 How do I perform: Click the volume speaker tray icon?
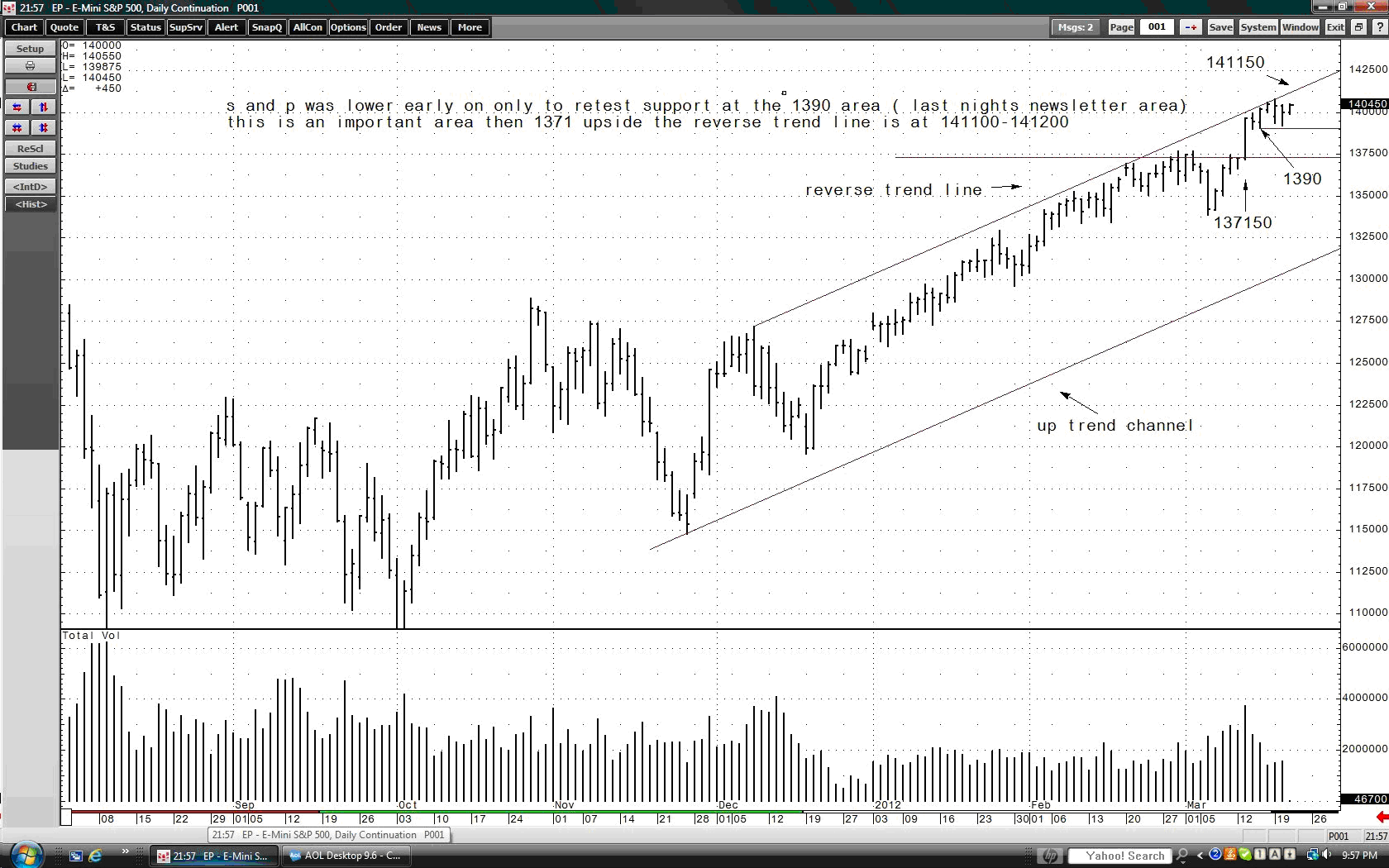point(1328,855)
